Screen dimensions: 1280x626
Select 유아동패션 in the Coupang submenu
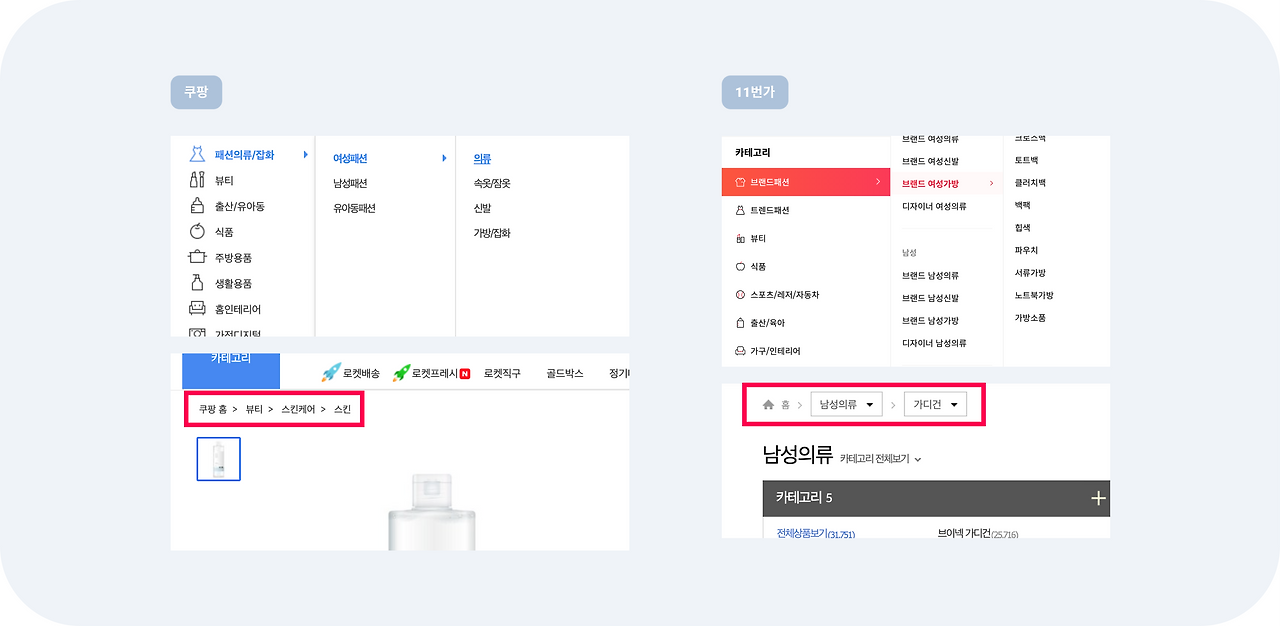[354, 208]
